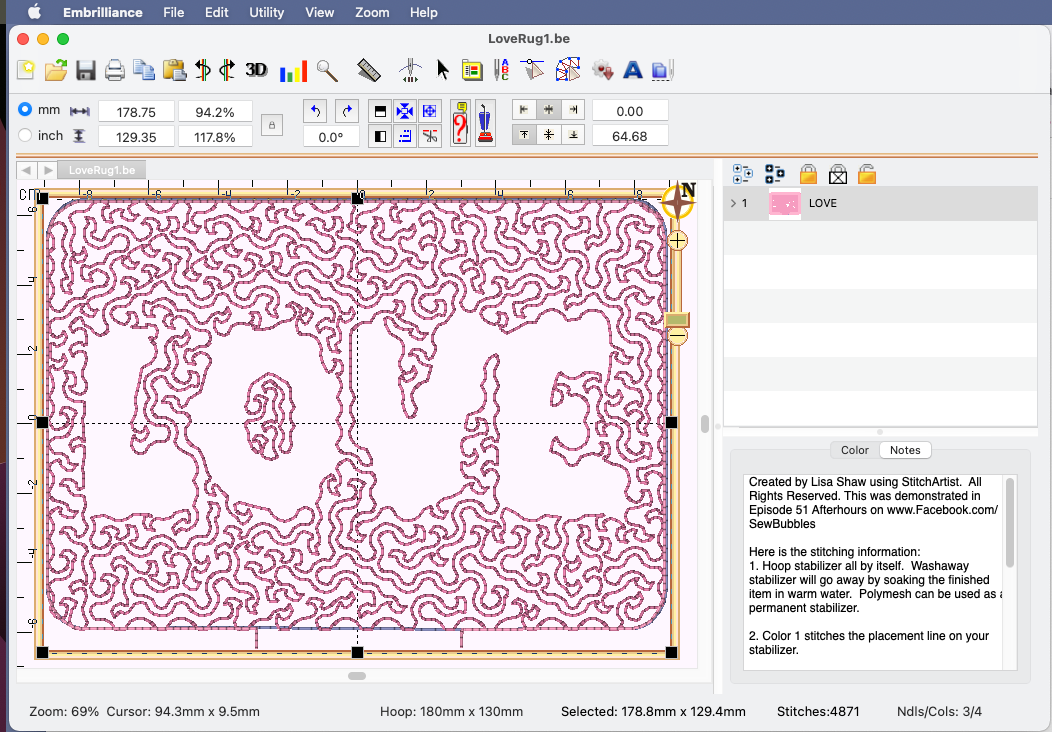Click expand all objects tree icon
1052x732 pixels.
click(x=742, y=175)
